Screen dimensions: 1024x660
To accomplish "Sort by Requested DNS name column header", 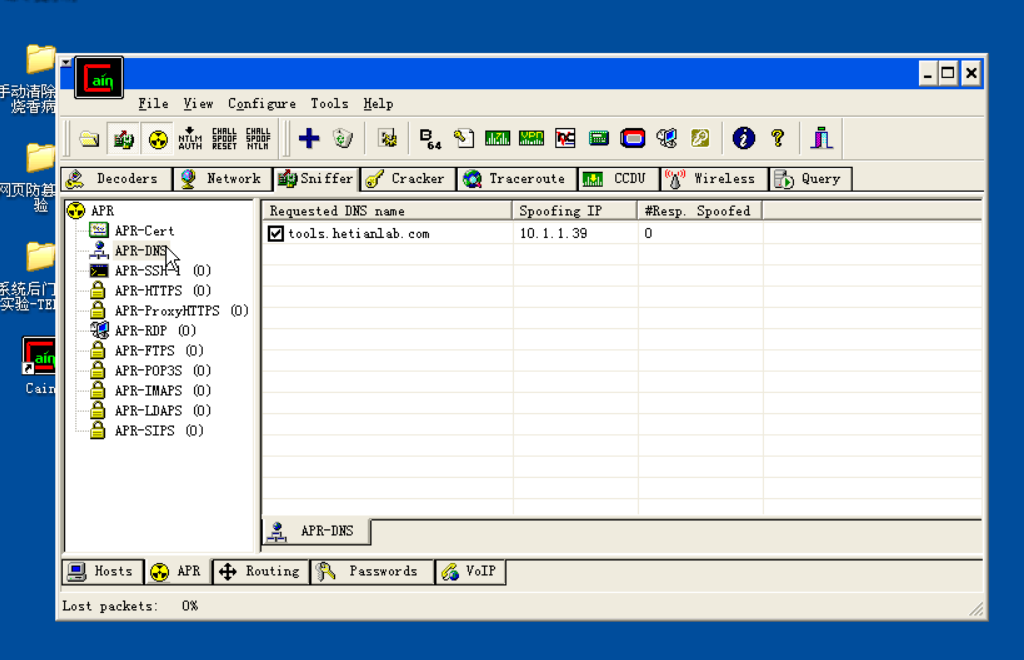I will pos(387,211).
